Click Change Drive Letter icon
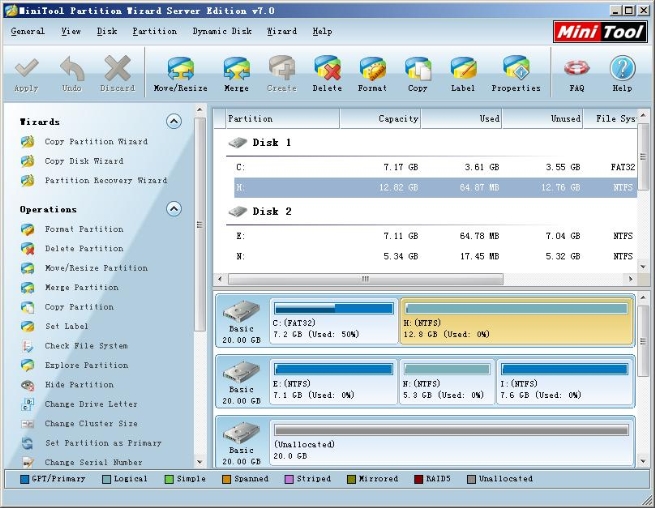This screenshot has width=655, height=508. 28,404
